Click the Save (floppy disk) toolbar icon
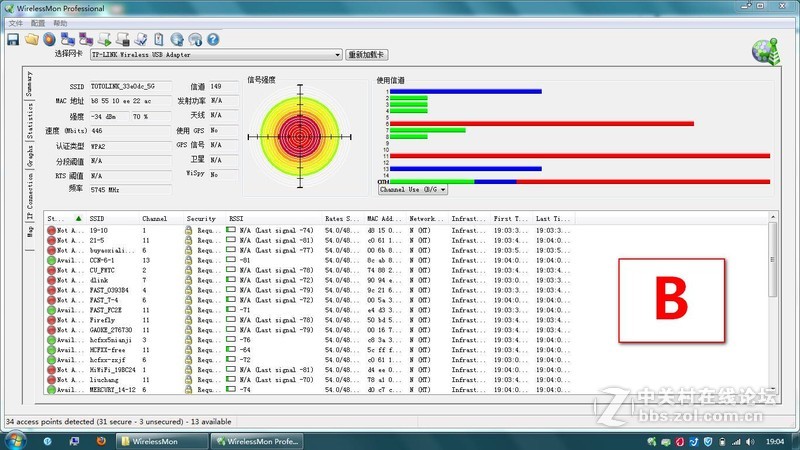The image size is (800, 450). (x=13, y=39)
